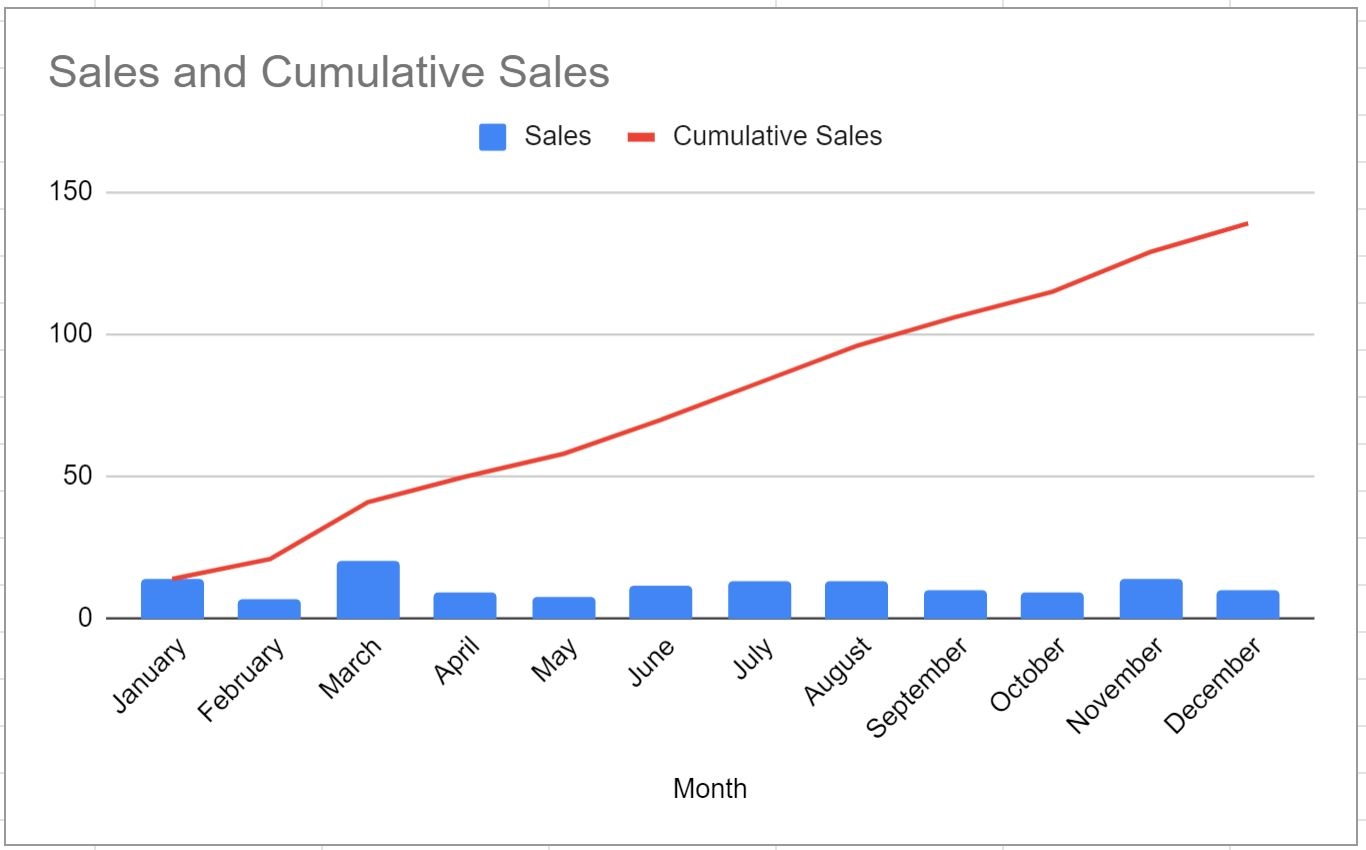This screenshot has height=850, width=1366.
Task: Select the chart title 'Sales and Cumulative Sales'
Action: (329, 73)
